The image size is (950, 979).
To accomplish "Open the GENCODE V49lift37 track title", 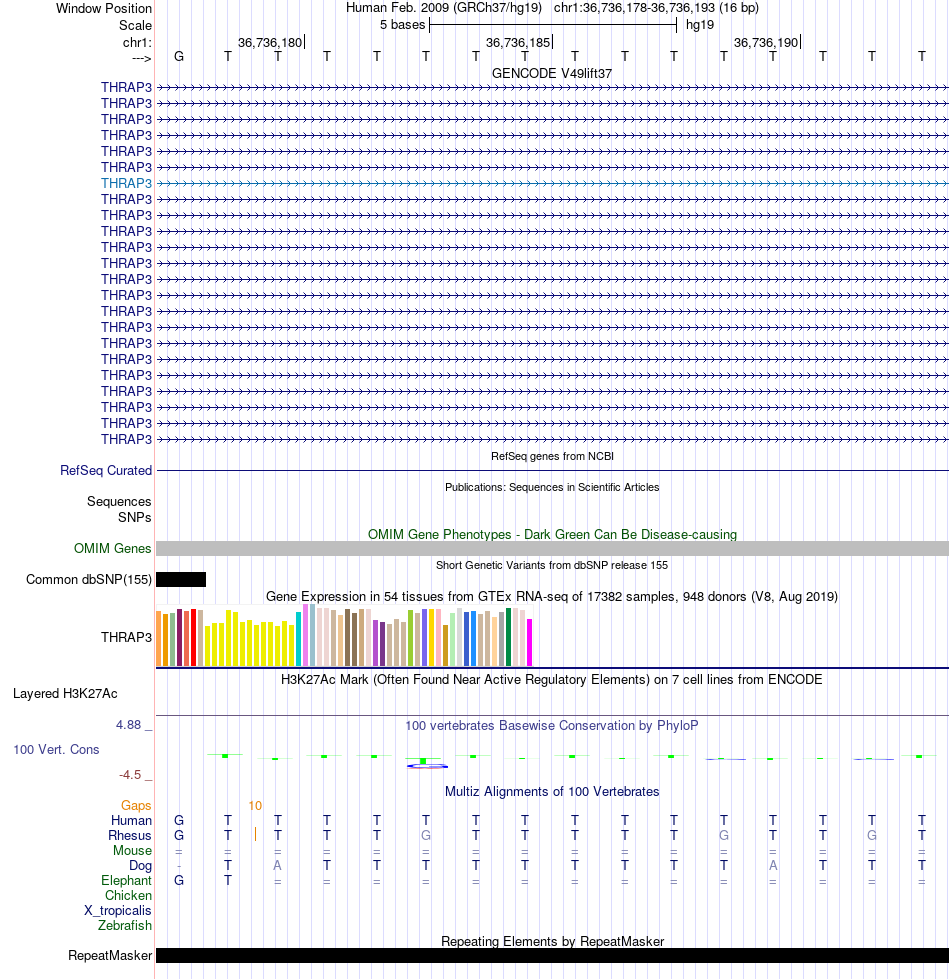I will click(x=552, y=74).
